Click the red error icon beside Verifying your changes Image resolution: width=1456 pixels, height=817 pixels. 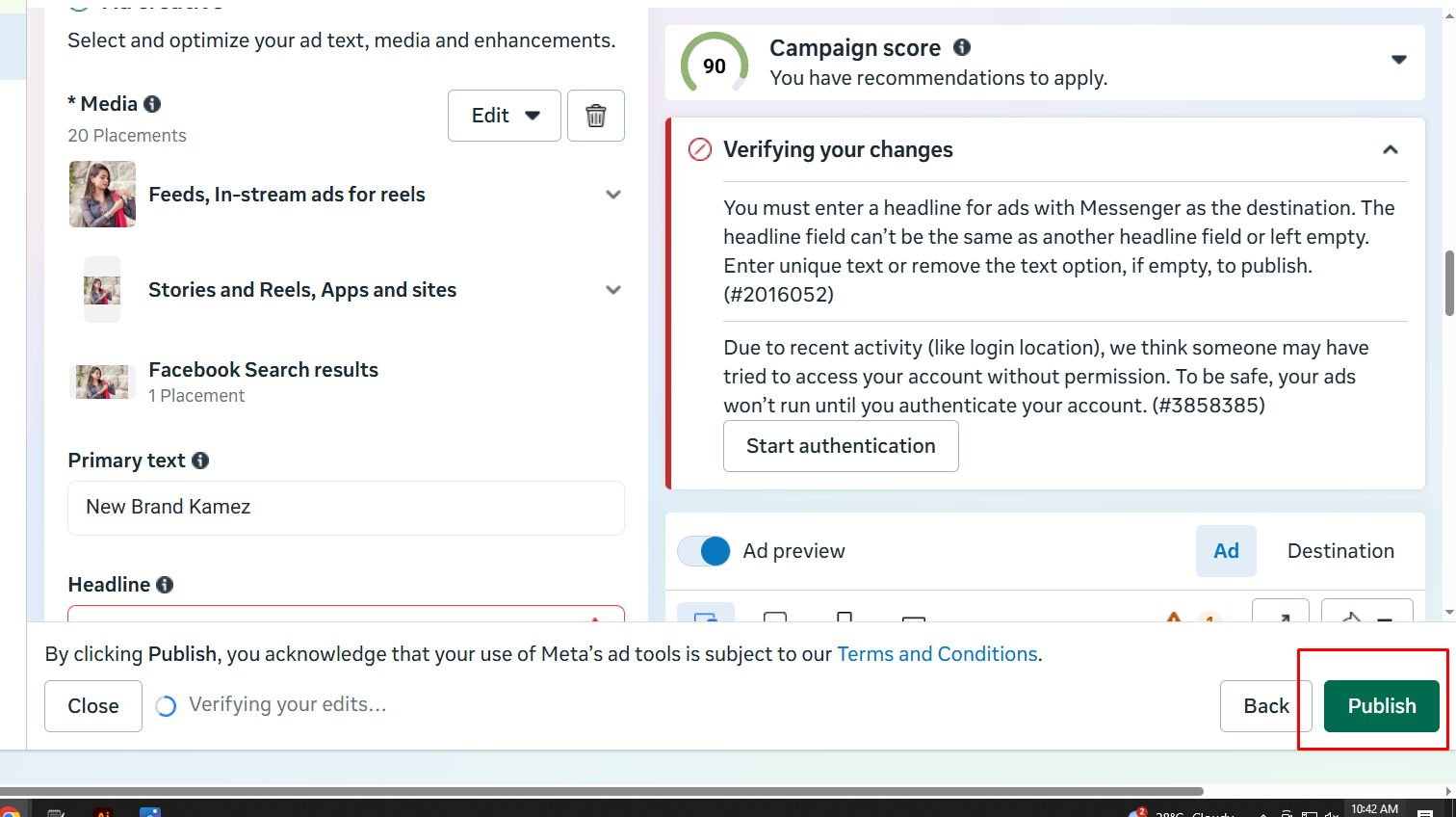tap(700, 150)
